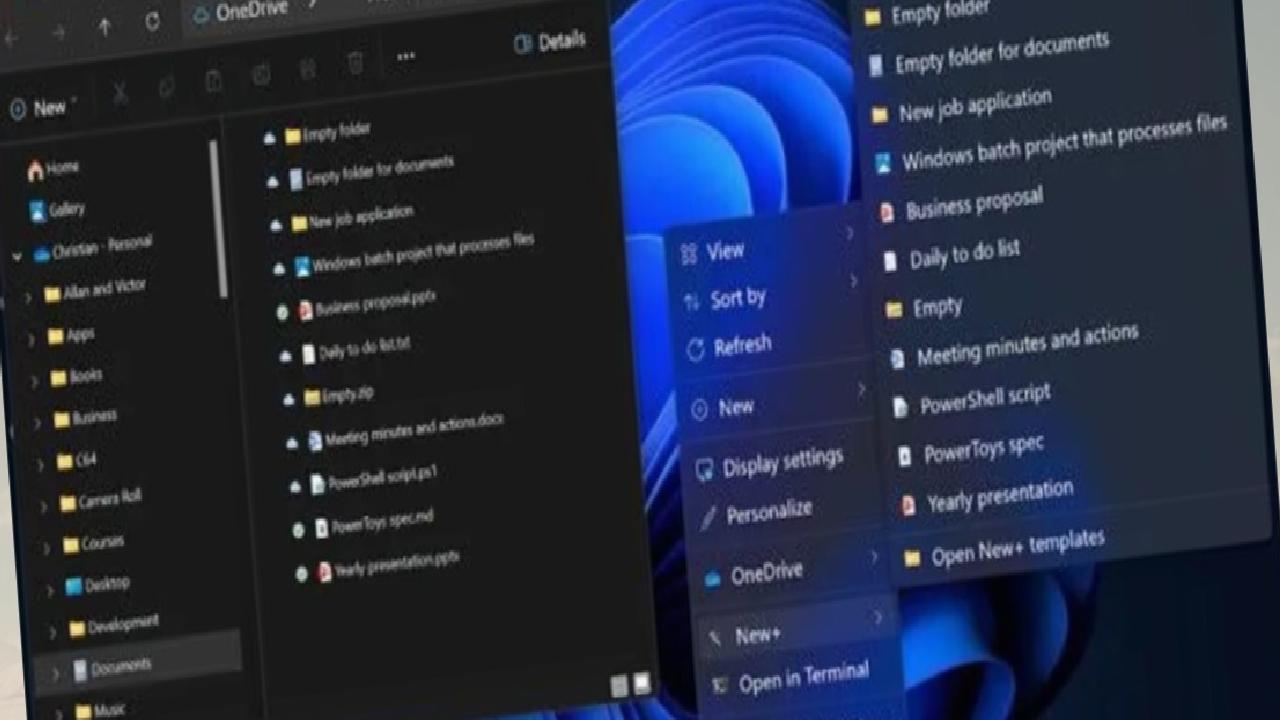
Task: Select Gallery in the navigation pane
Action: tap(57, 210)
